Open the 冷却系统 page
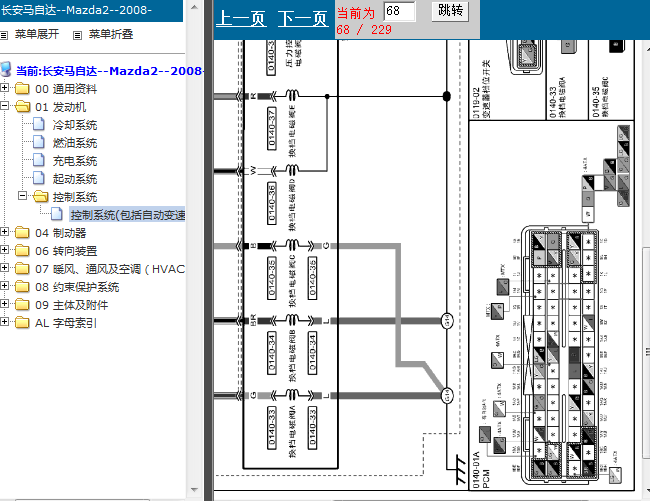 tap(75, 125)
